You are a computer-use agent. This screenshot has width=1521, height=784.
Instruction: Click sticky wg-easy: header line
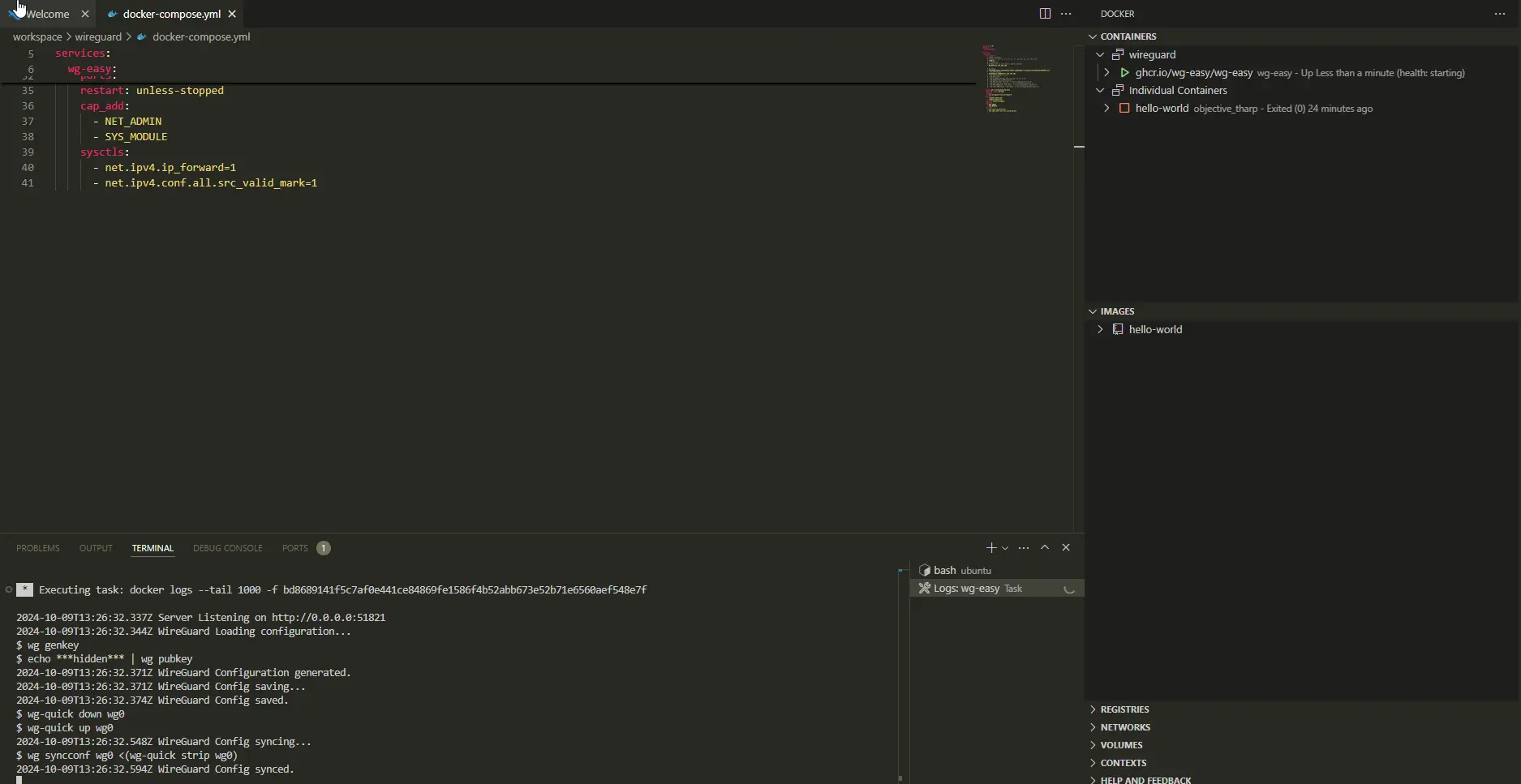(x=92, y=69)
